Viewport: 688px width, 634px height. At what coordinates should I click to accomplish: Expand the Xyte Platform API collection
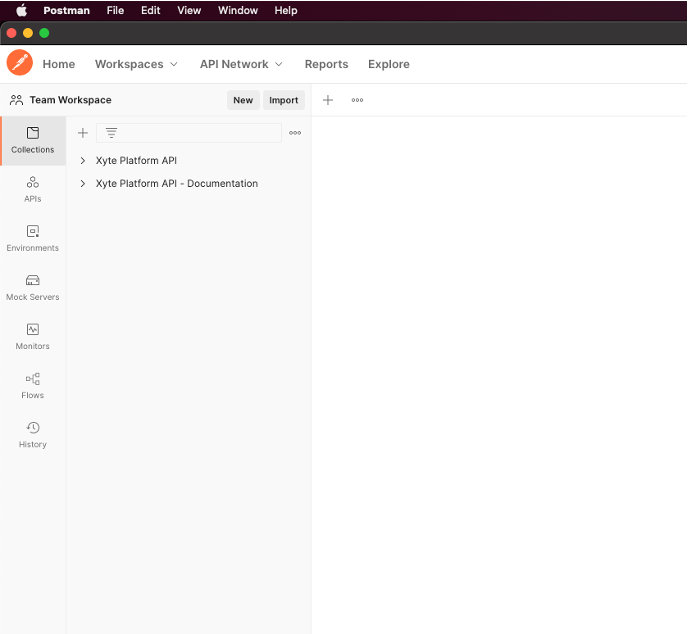[x=82, y=161]
